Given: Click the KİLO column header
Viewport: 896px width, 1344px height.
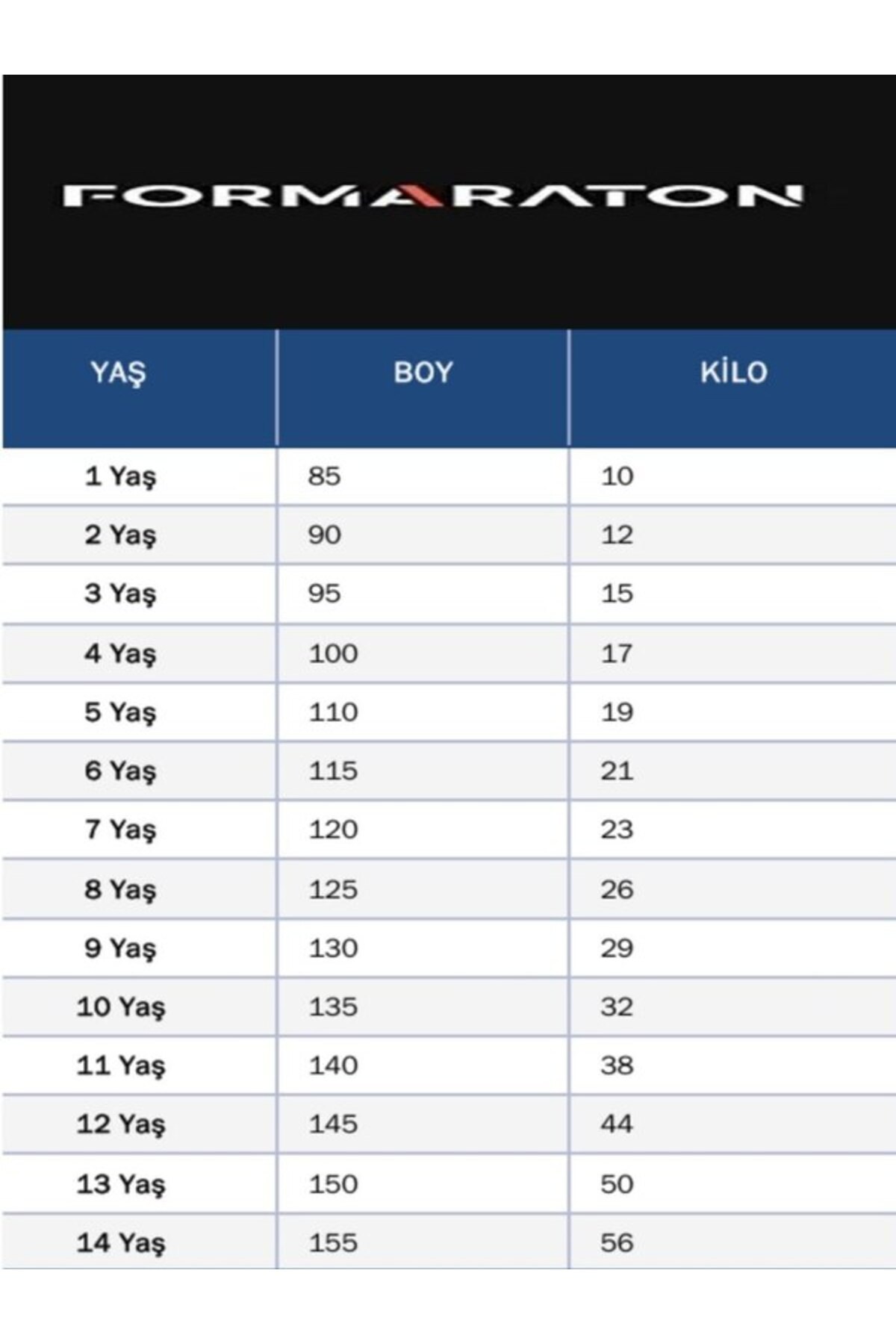Looking at the screenshot, I should click(733, 372).
